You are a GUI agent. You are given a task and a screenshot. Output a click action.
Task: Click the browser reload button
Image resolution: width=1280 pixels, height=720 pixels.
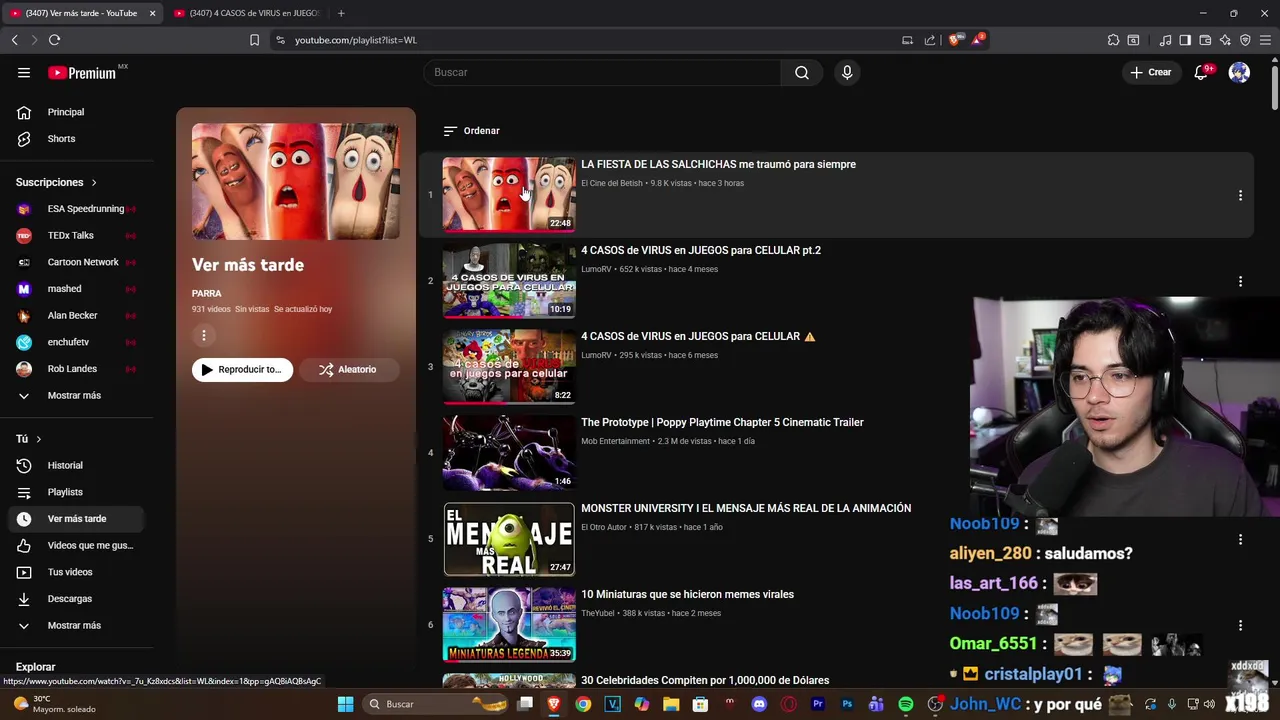[x=54, y=40]
